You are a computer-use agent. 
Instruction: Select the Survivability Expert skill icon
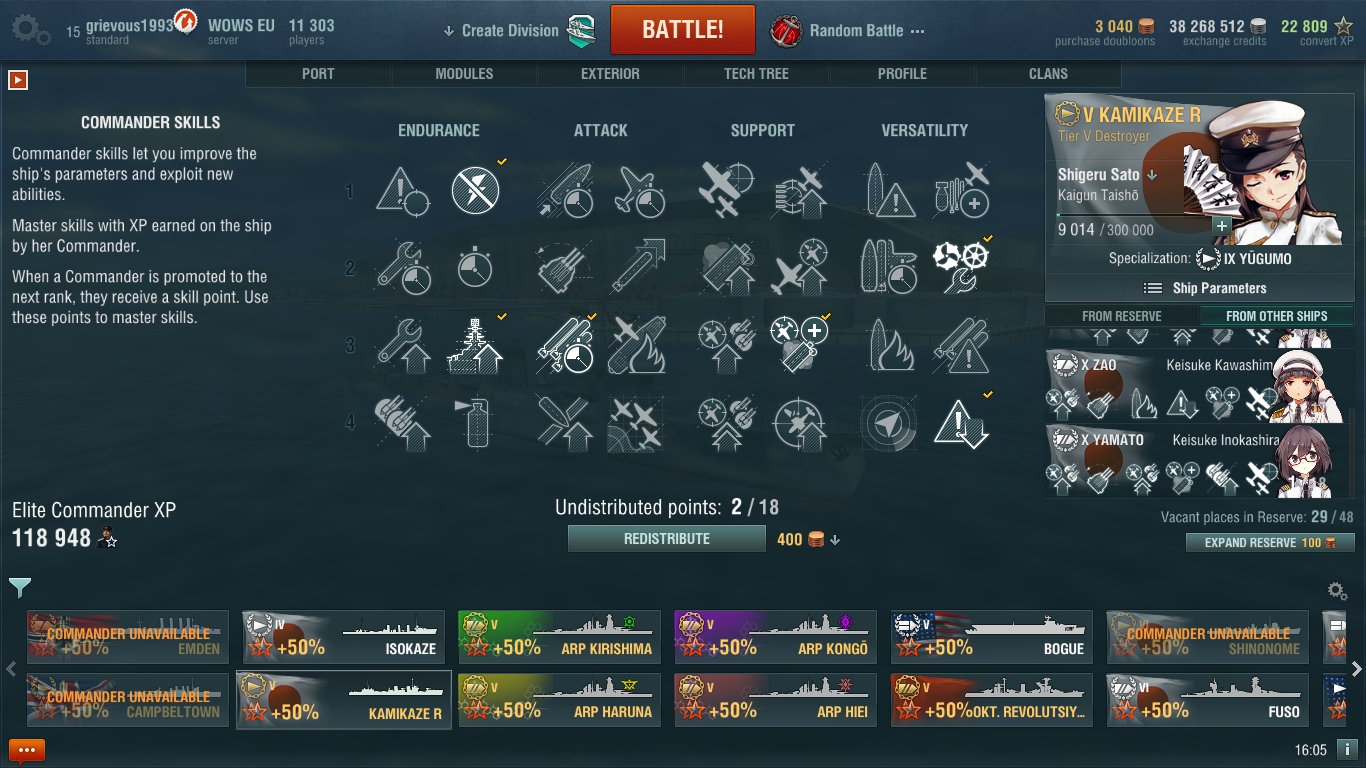476,345
